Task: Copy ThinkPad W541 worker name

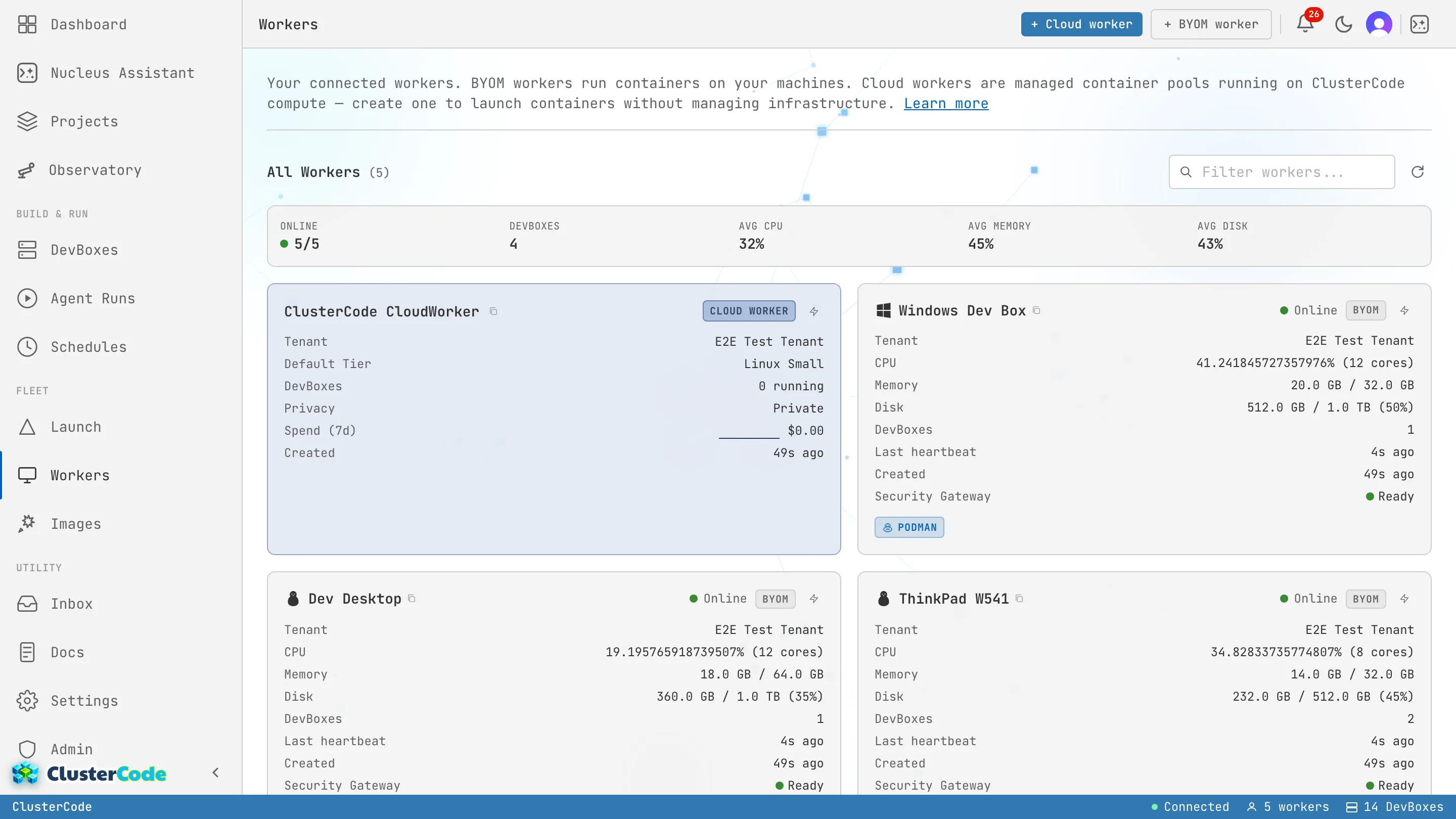Action: (1020, 599)
